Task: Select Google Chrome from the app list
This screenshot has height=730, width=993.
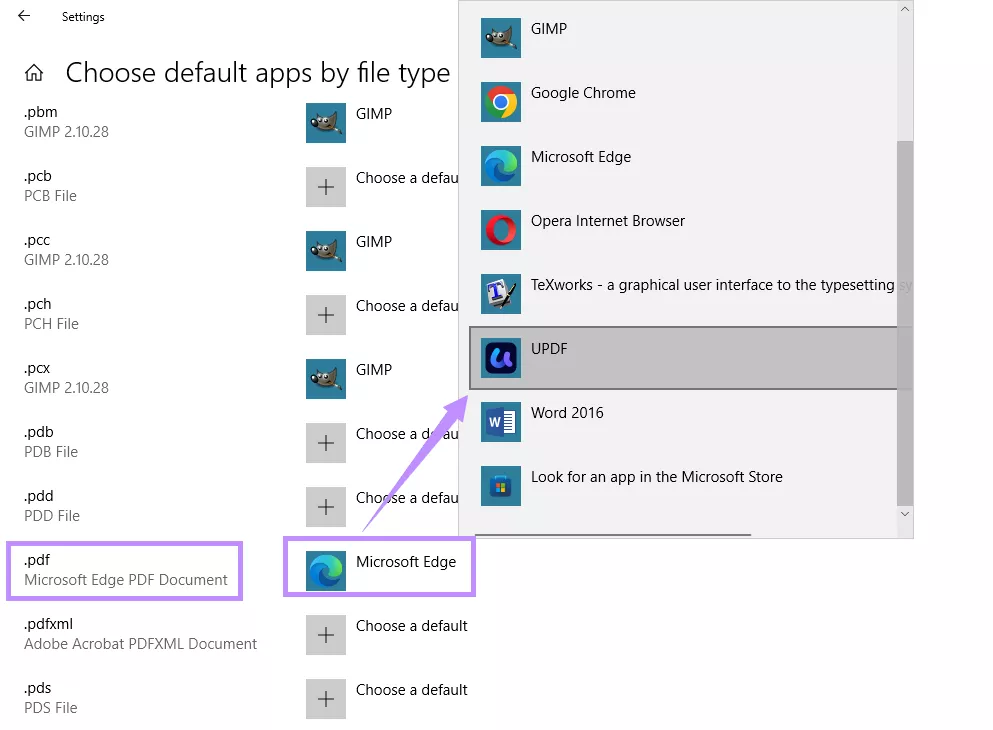Action: click(x=583, y=93)
